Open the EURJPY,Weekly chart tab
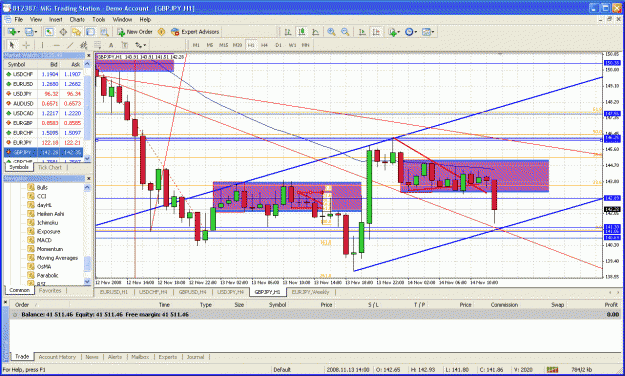Image resolution: width=625 pixels, height=376 pixels. 310,292
